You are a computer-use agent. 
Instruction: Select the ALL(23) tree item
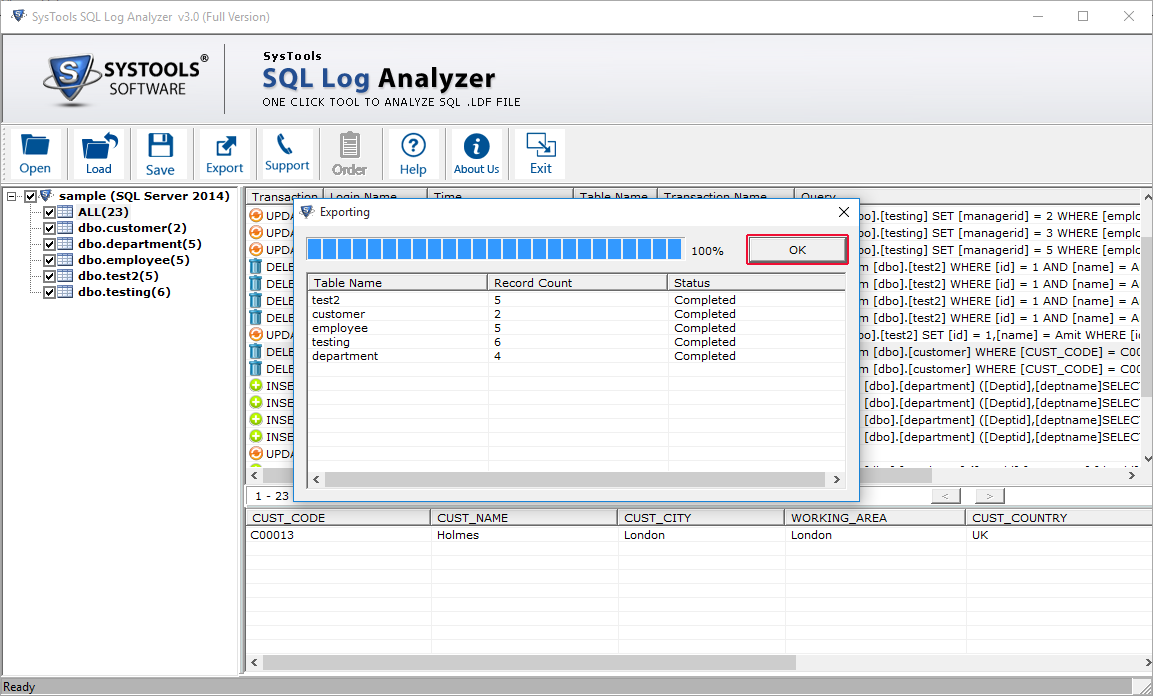(x=104, y=212)
